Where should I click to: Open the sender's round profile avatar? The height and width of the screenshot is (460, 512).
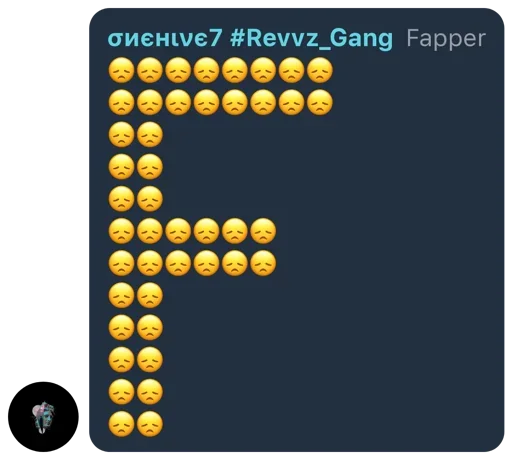pos(43,417)
